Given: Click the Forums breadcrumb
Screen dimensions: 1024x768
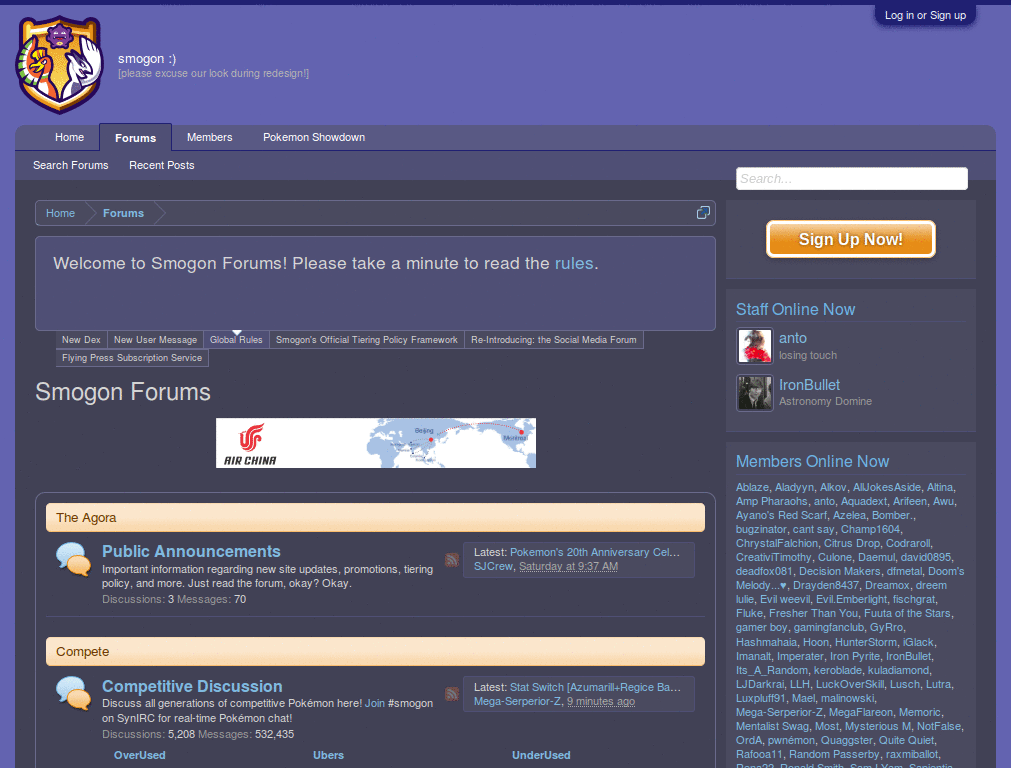Looking at the screenshot, I should click(123, 213).
